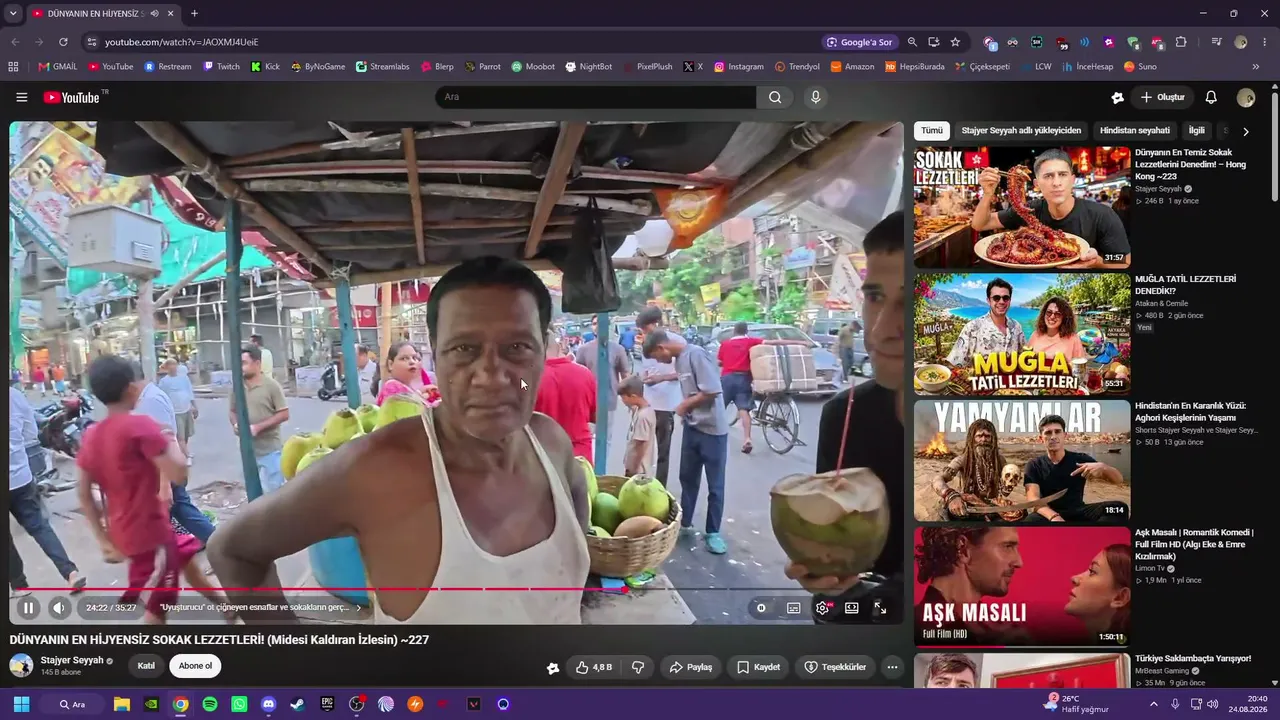Image resolution: width=1280 pixels, height=720 pixels.
Task: Switch to theater mode view
Action: click(x=852, y=607)
